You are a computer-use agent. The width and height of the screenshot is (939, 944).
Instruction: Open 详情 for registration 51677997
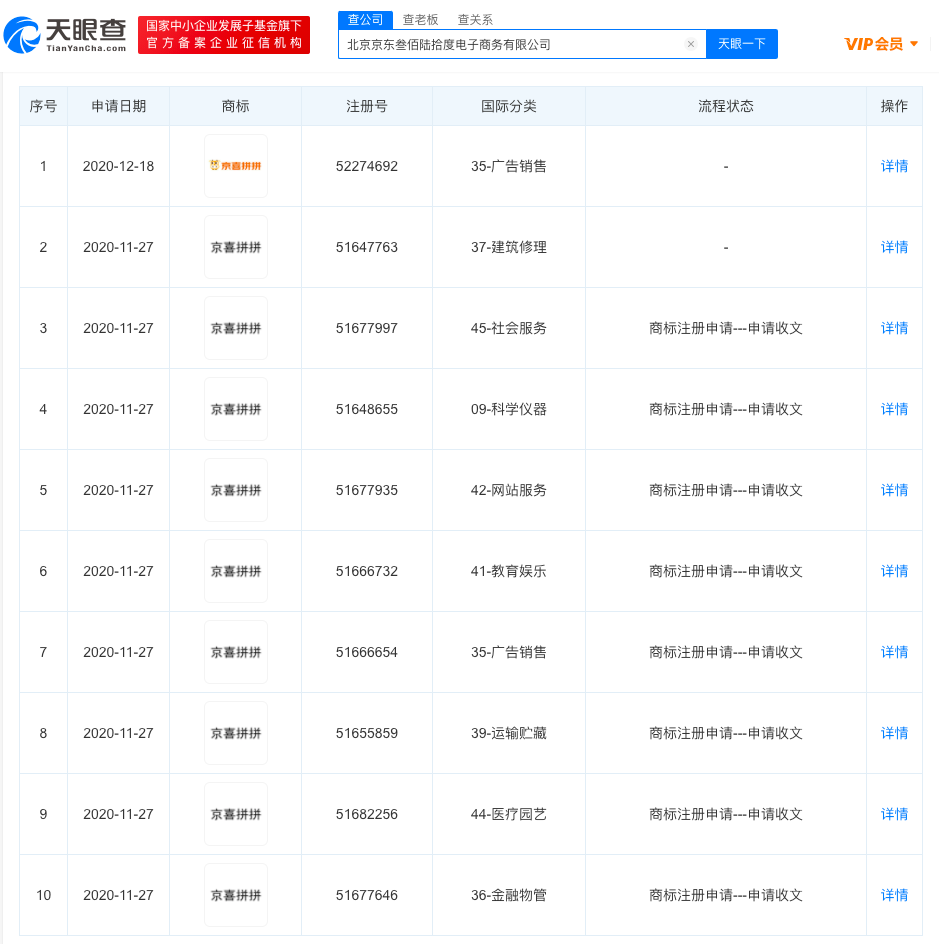coord(894,328)
